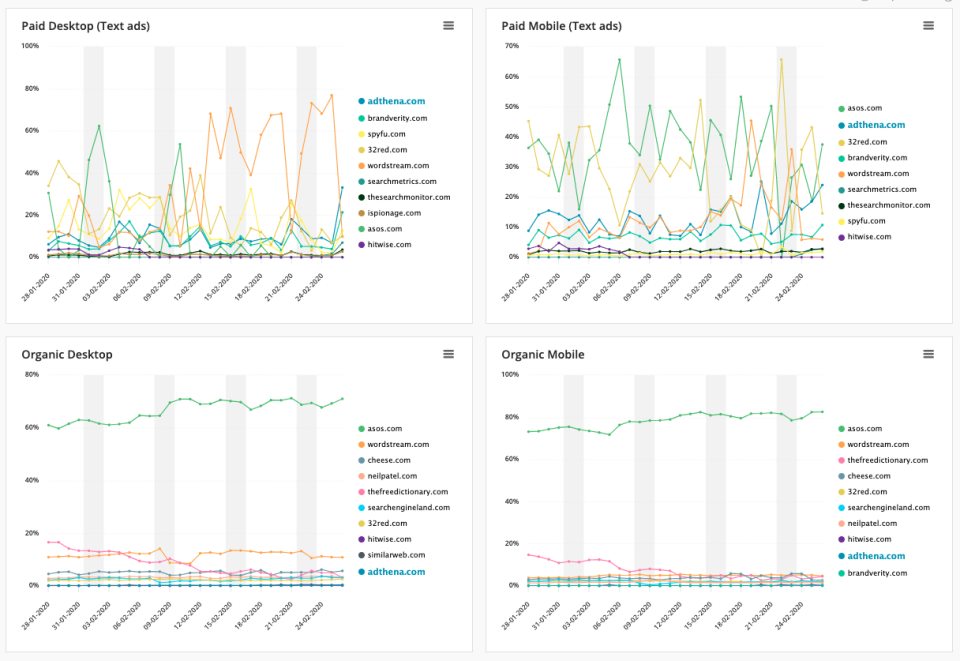The height and width of the screenshot is (661, 960).
Task: Click the Organic Mobile chart title
Action: pyautogui.click(x=542, y=355)
